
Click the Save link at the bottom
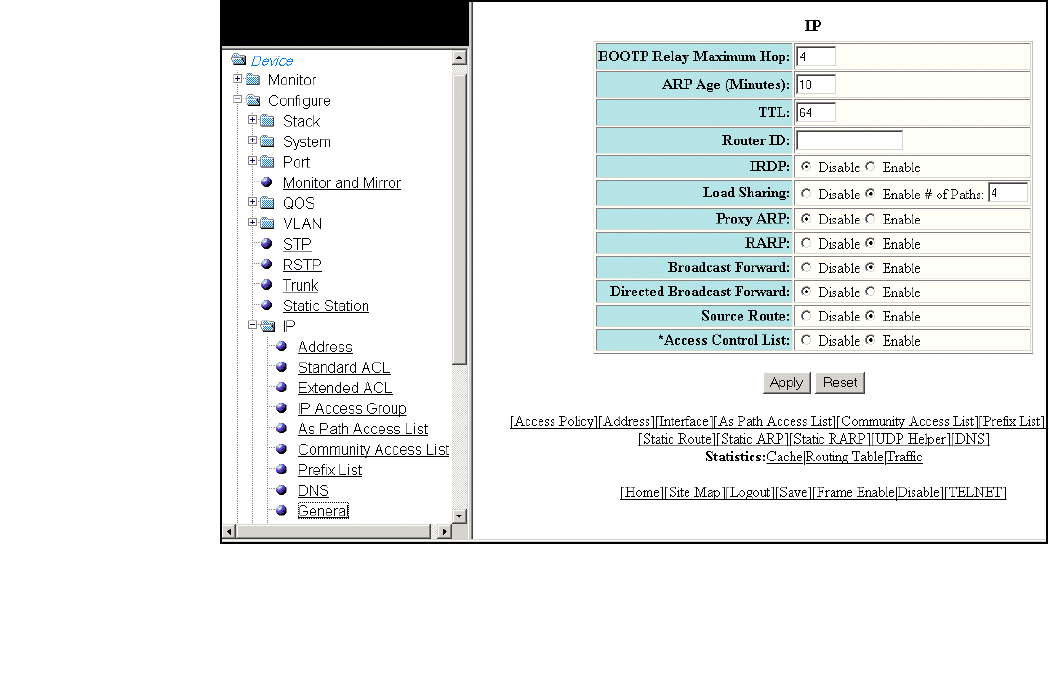(x=793, y=493)
